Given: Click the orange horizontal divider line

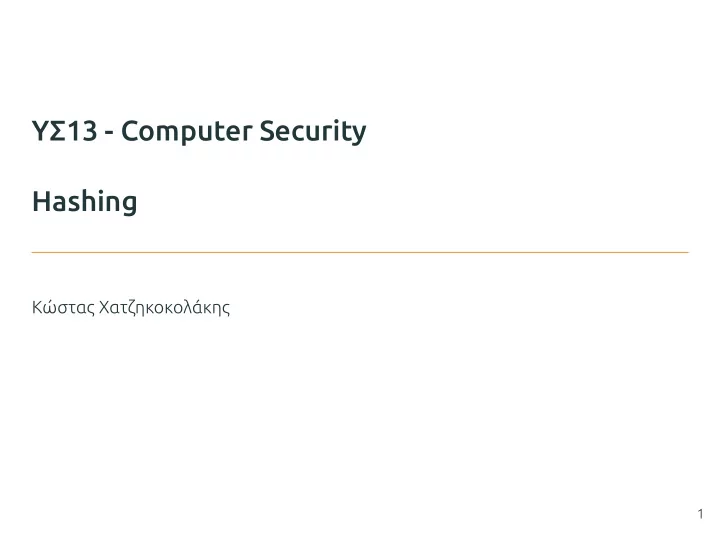Looking at the screenshot, I should tap(360, 252).
